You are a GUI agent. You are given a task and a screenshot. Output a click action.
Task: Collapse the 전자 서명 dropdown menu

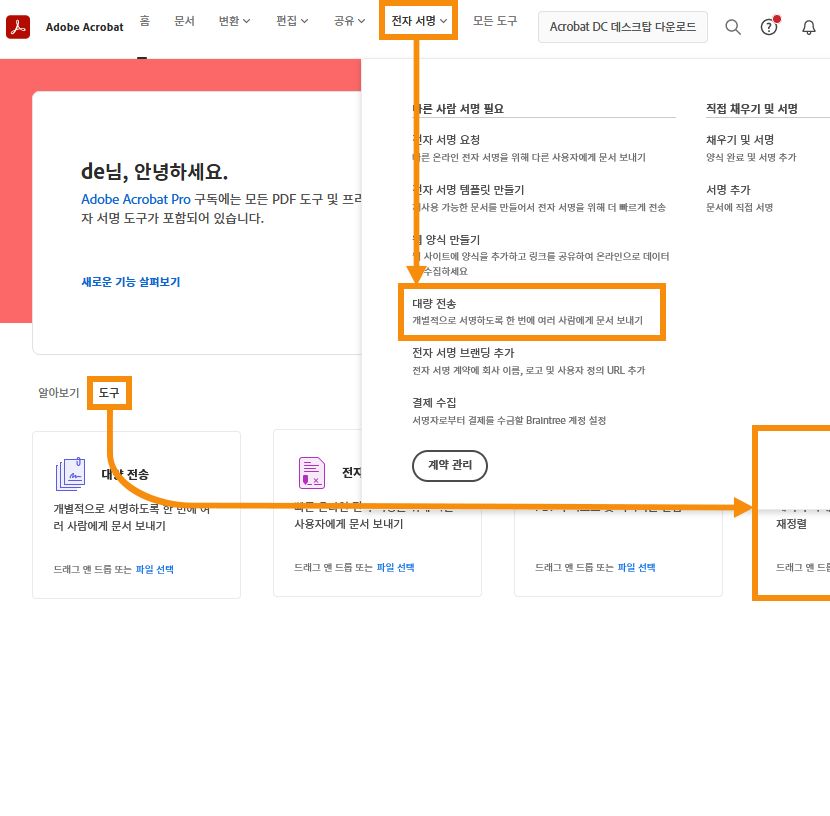[x=419, y=21]
